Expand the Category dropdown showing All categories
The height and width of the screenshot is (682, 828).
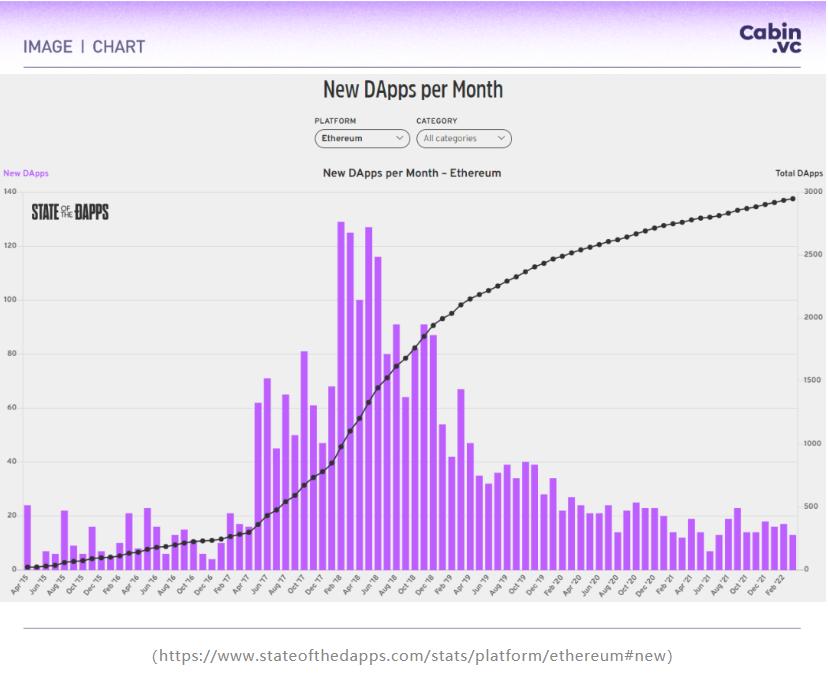[x=463, y=139]
